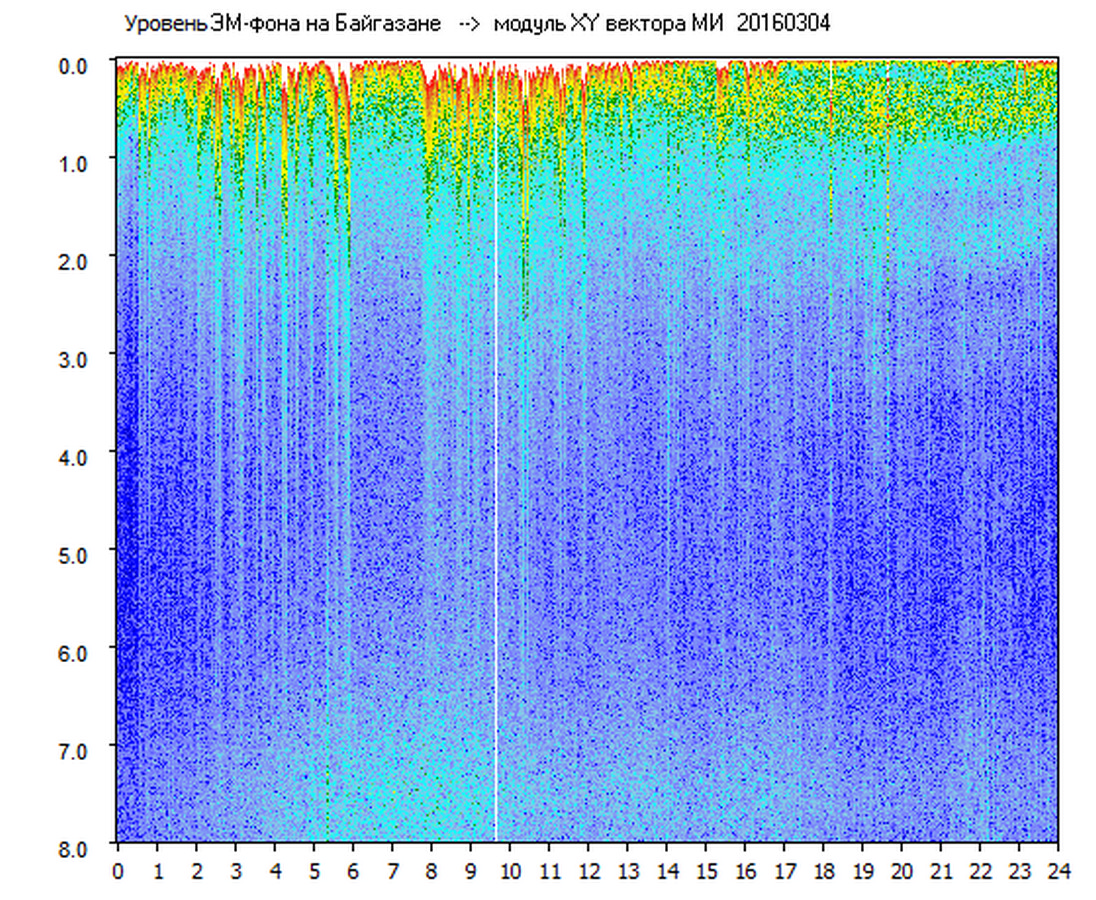1096x900 pixels.
Task: Click the y-axis label 3.0
Action: point(76,358)
